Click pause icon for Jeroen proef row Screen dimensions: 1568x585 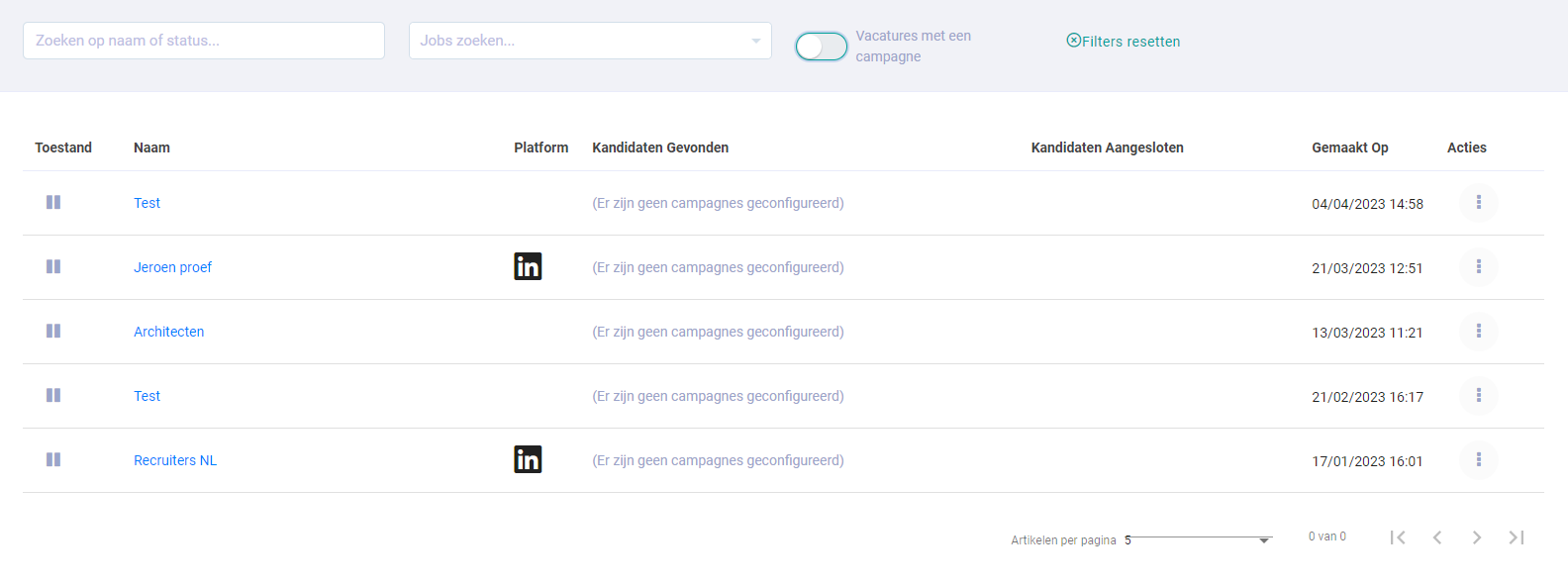(53, 266)
